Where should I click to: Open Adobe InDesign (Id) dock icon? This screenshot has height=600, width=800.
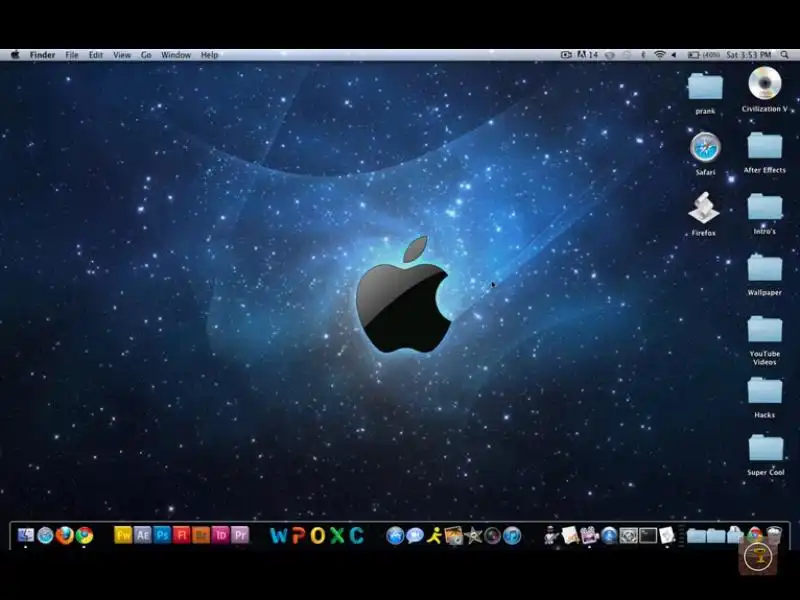pyautogui.click(x=220, y=535)
